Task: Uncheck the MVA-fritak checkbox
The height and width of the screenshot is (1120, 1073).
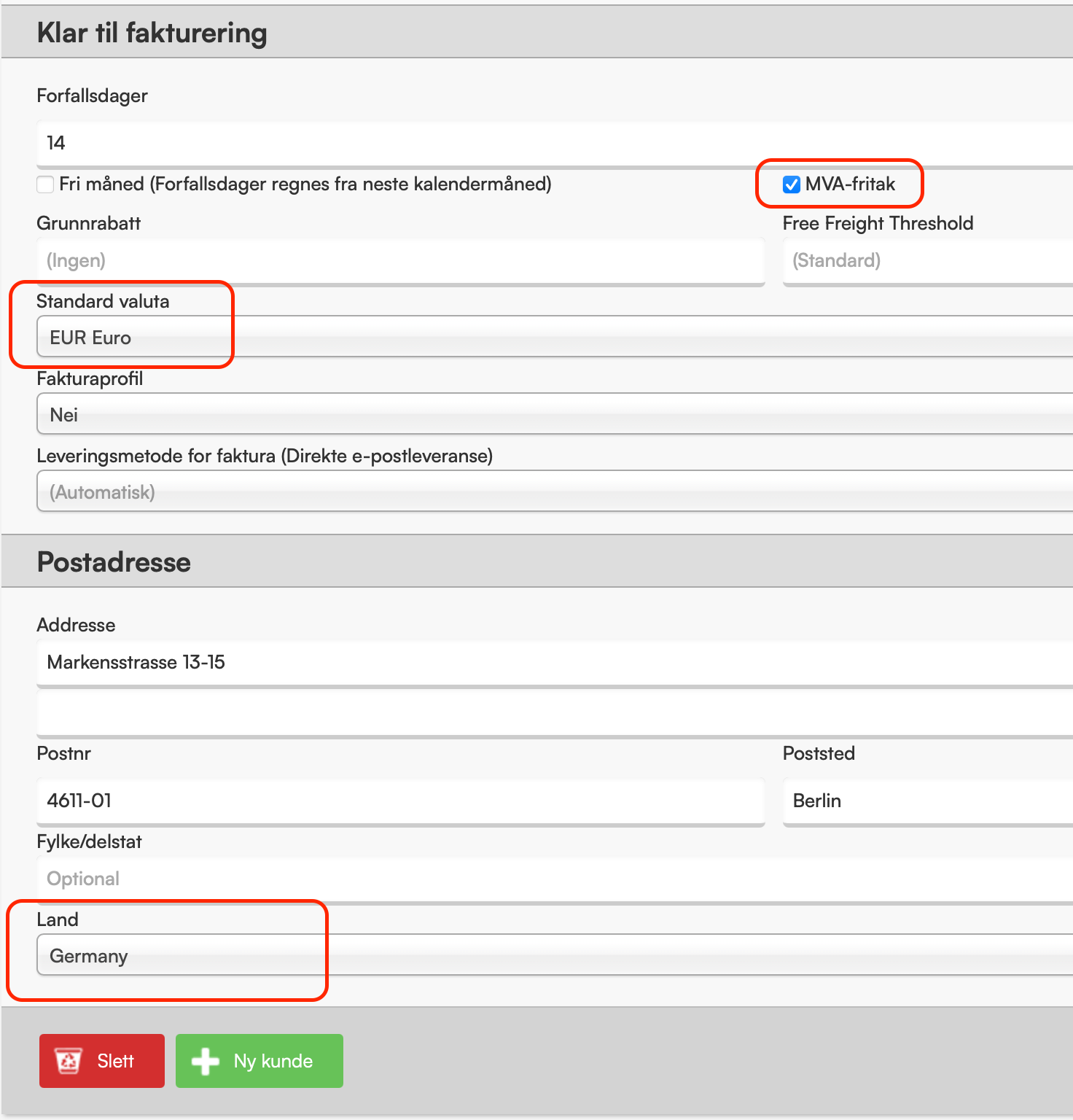Action: click(x=792, y=184)
